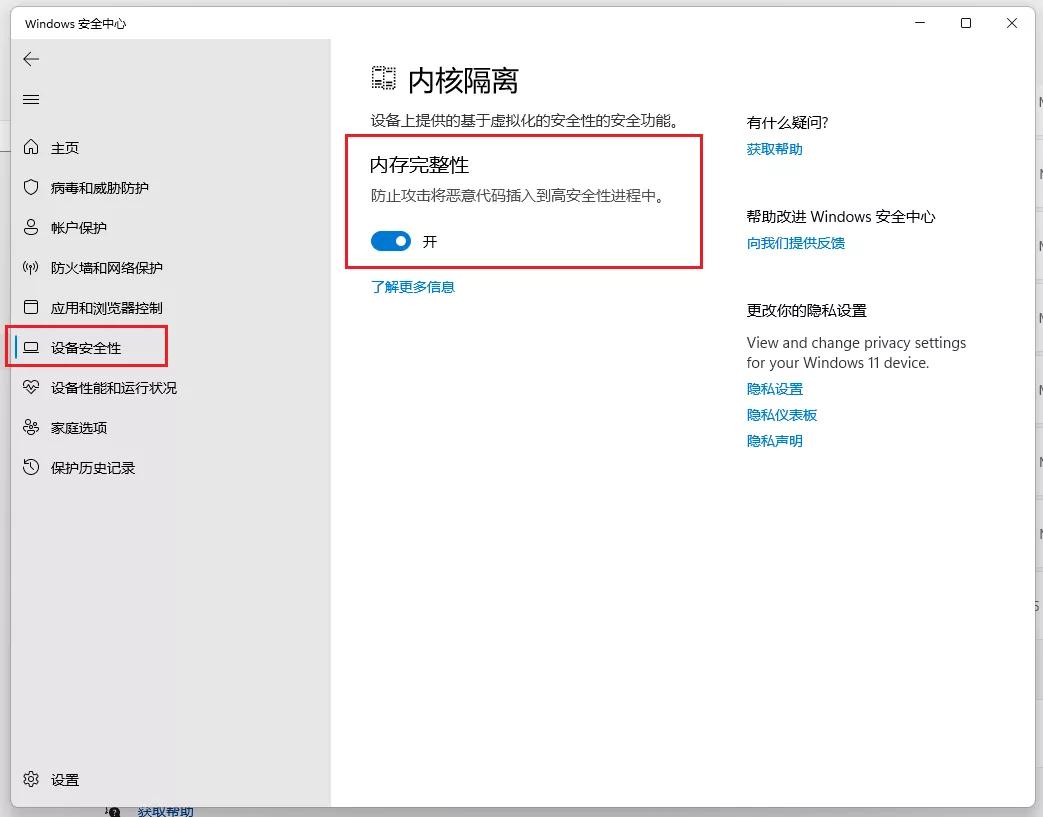The image size is (1043, 817).
Task: Open 应用和浏览器控制 from sidebar
Action: click(107, 307)
